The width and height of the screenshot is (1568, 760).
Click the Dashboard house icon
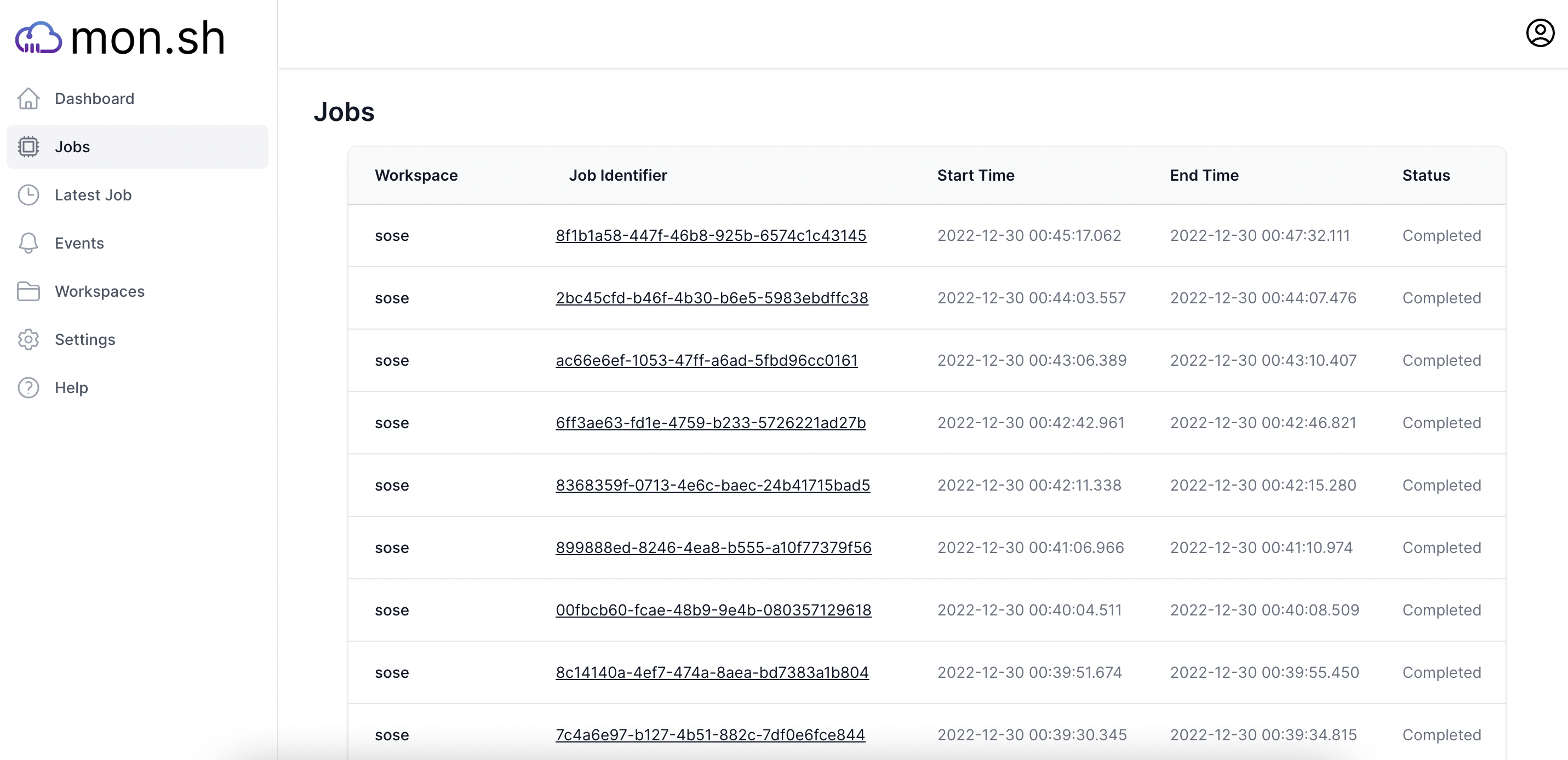pos(28,99)
